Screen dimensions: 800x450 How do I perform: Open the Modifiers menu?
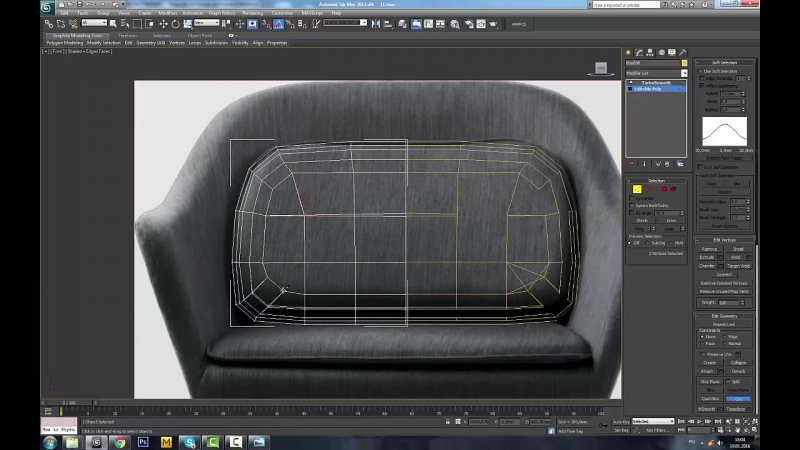click(x=167, y=13)
